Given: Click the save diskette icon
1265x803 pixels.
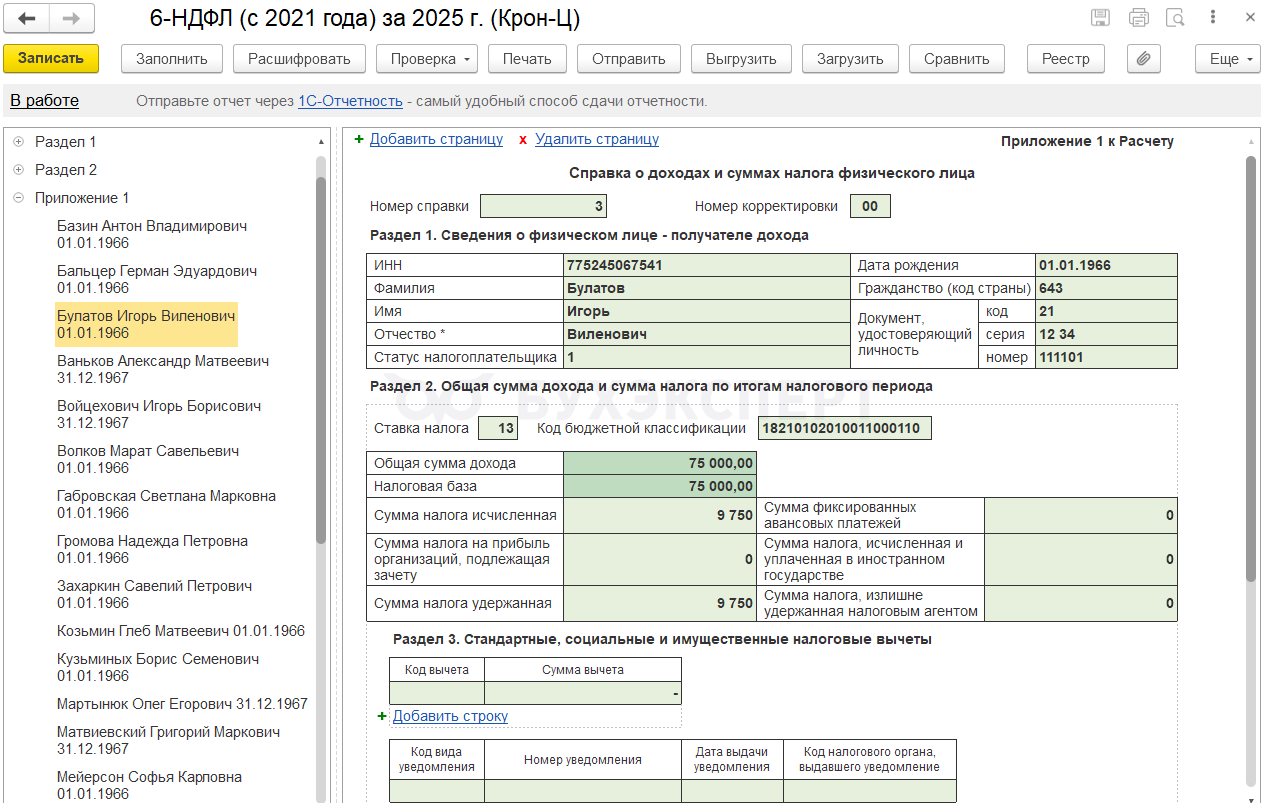Looking at the screenshot, I should [1100, 18].
